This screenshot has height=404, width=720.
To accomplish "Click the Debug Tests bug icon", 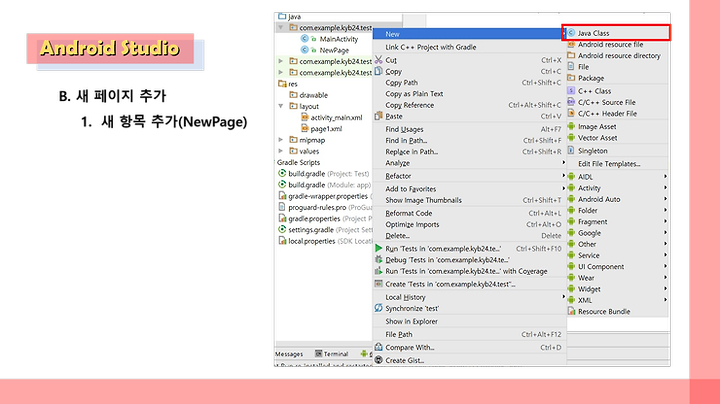I will click(x=378, y=259).
